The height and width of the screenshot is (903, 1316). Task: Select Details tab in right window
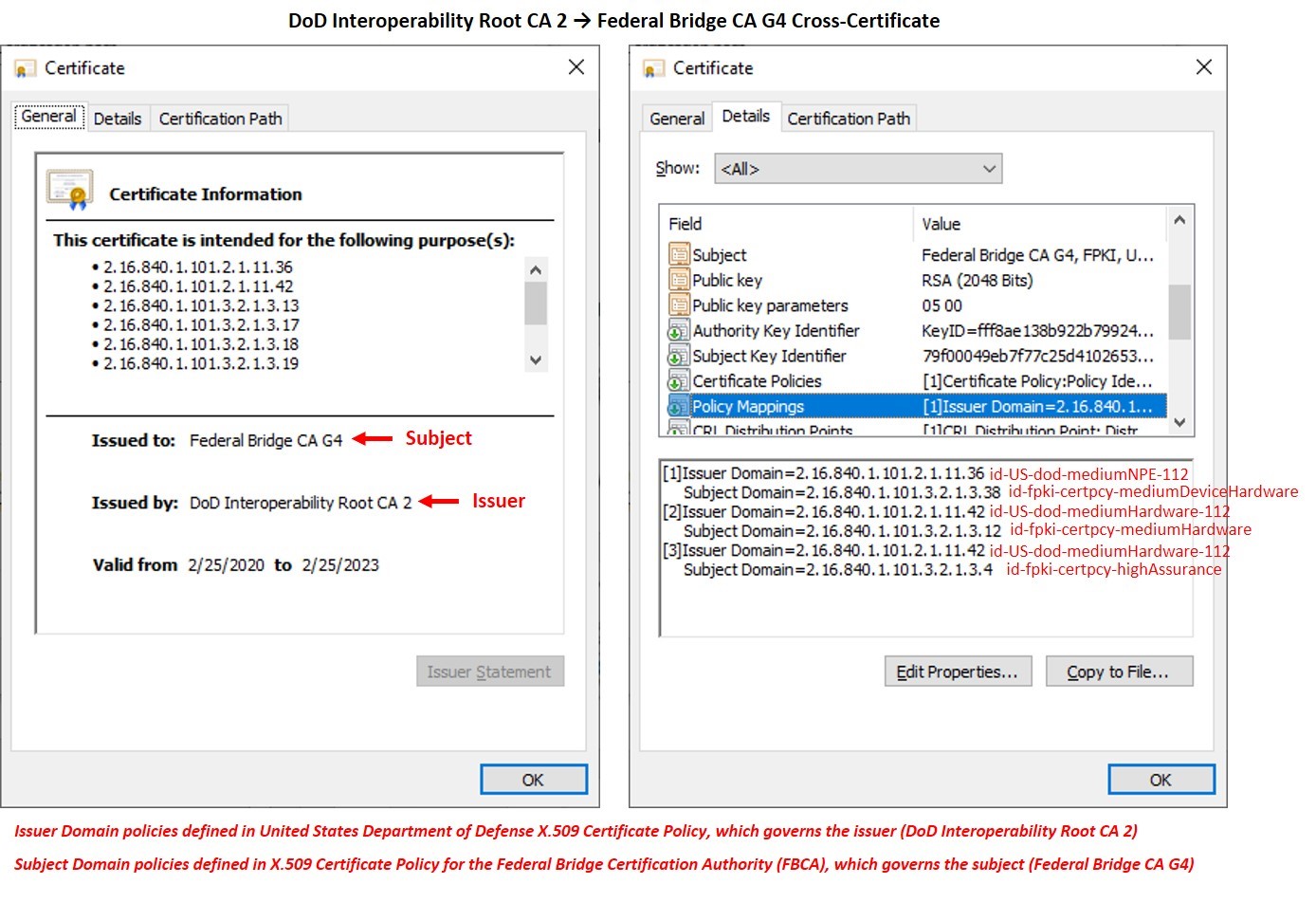pyautogui.click(x=746, y=116)
